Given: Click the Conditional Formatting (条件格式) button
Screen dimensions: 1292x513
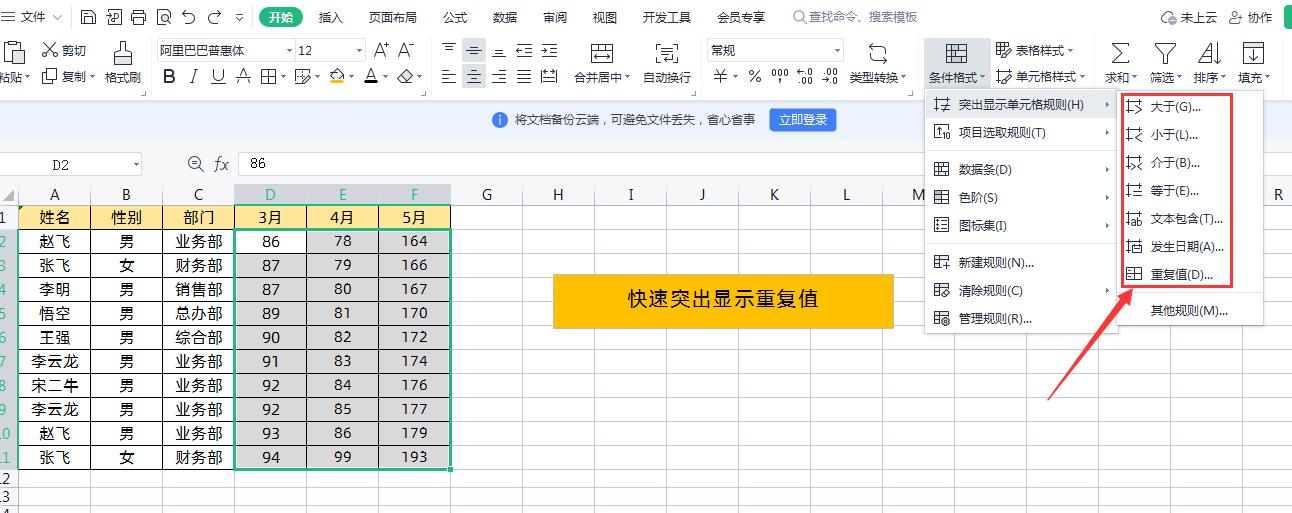Looking at the screenshot, I should click(957, 62).
